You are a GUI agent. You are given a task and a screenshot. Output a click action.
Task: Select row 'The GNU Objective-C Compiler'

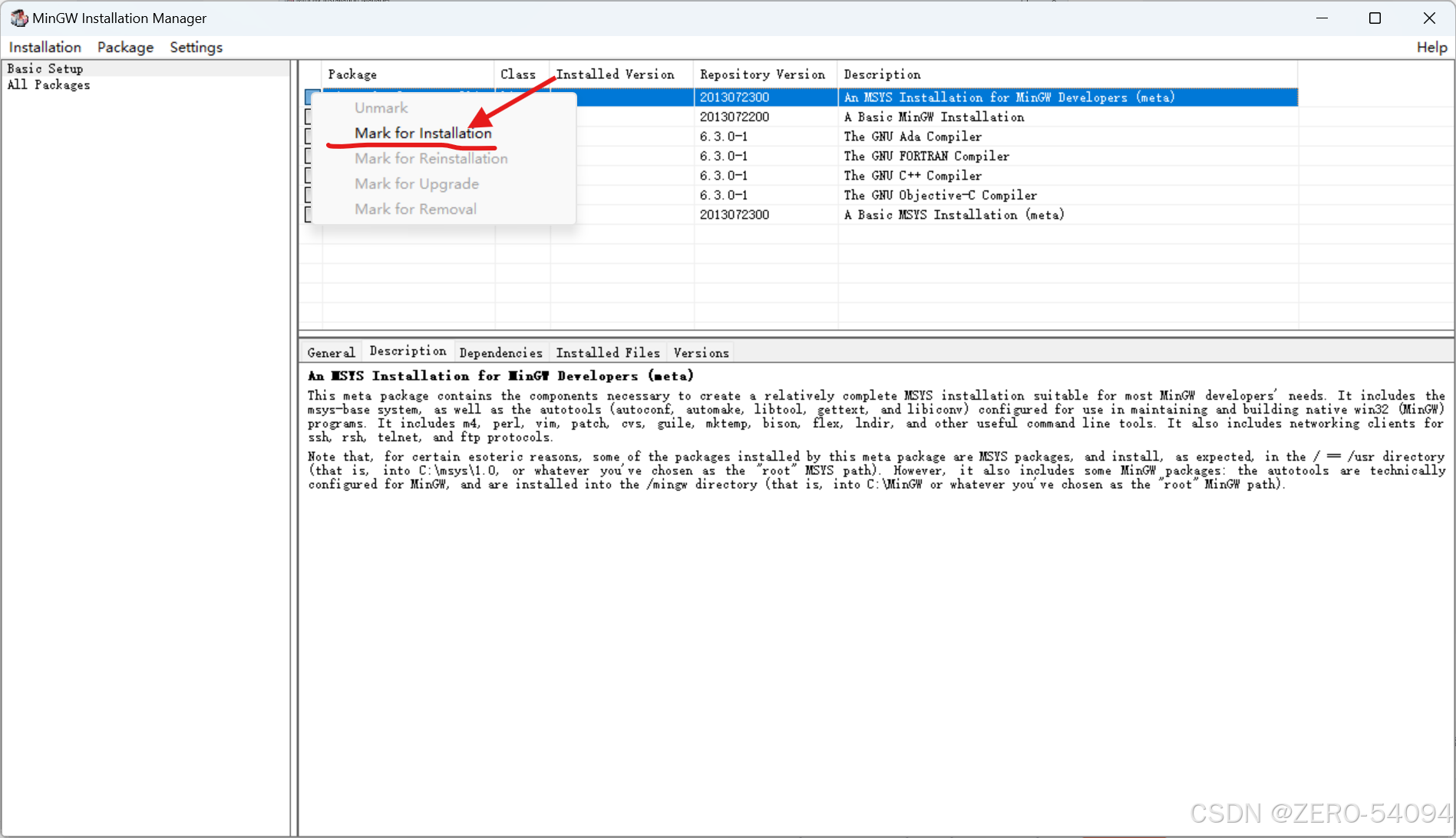click(940, 195)
